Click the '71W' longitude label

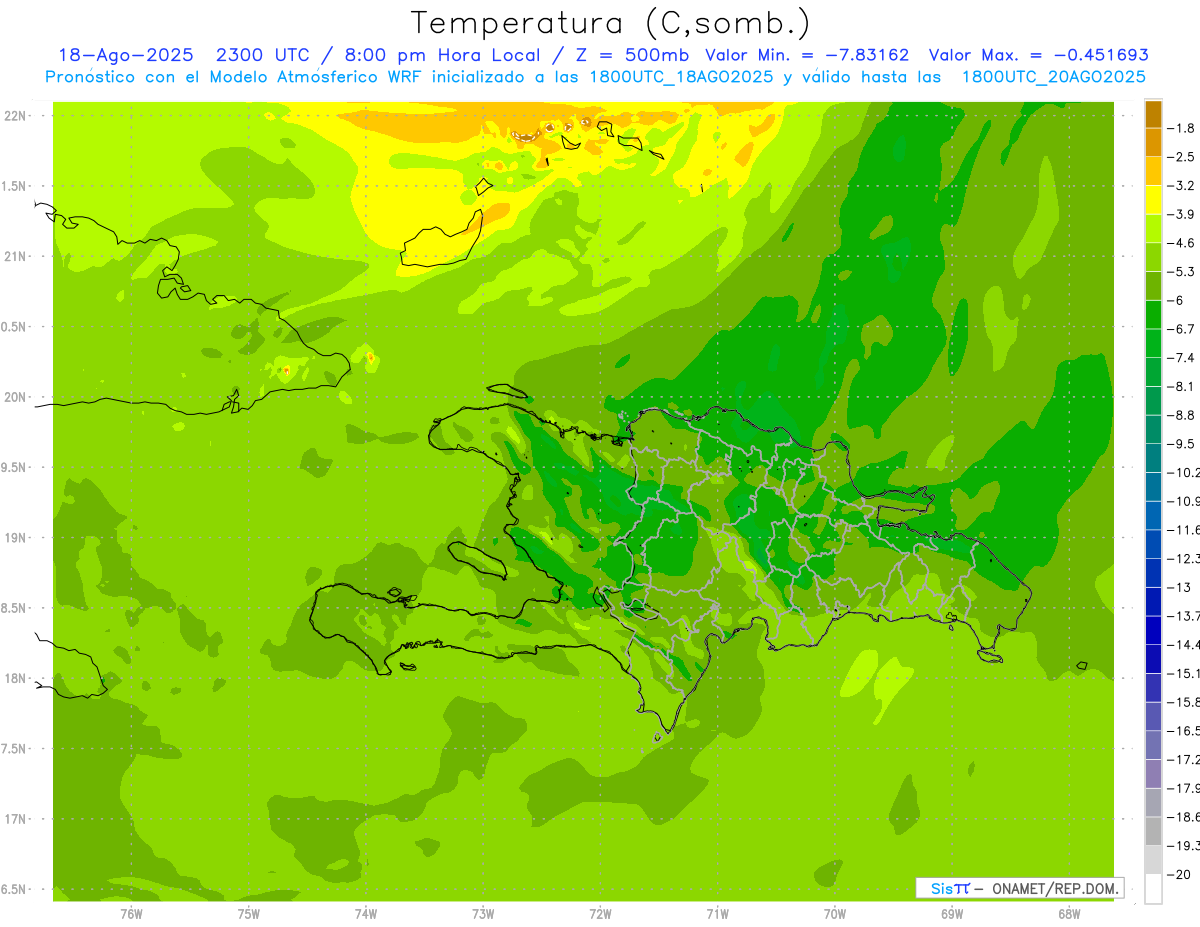pos(717,914)
